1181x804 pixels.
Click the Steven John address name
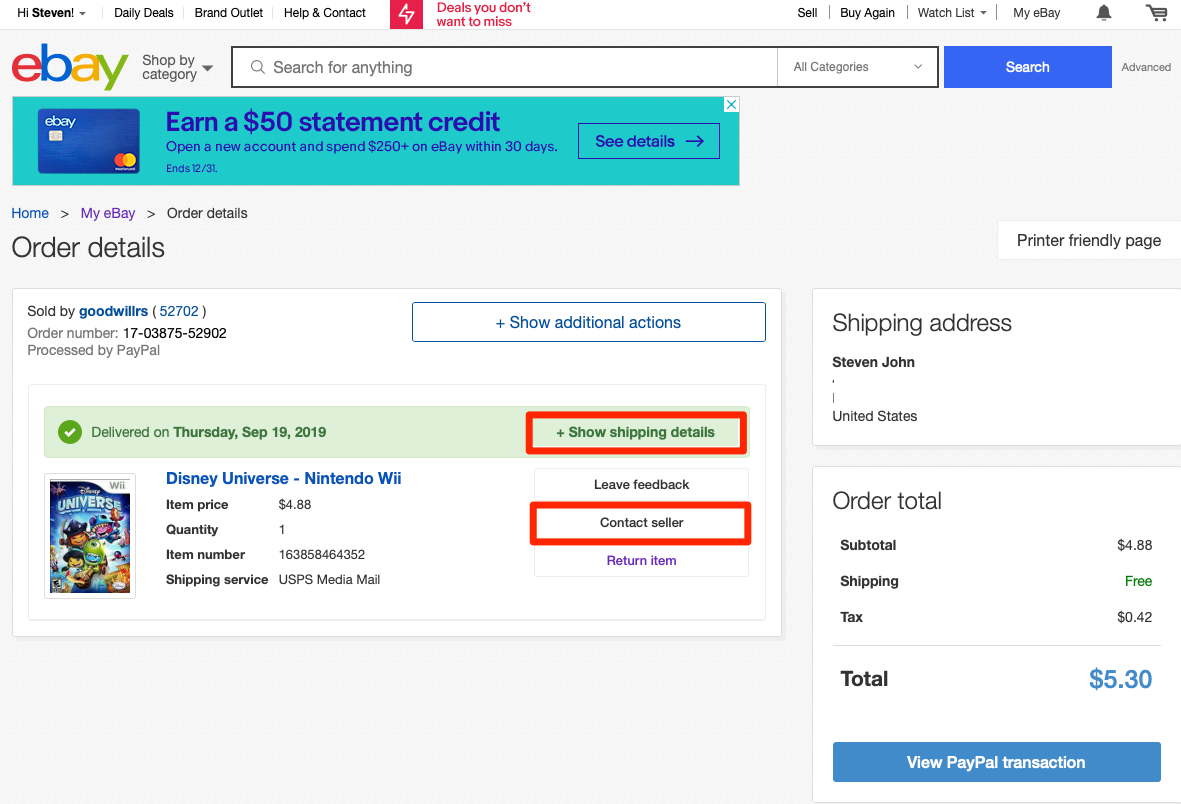coord(873,362)
